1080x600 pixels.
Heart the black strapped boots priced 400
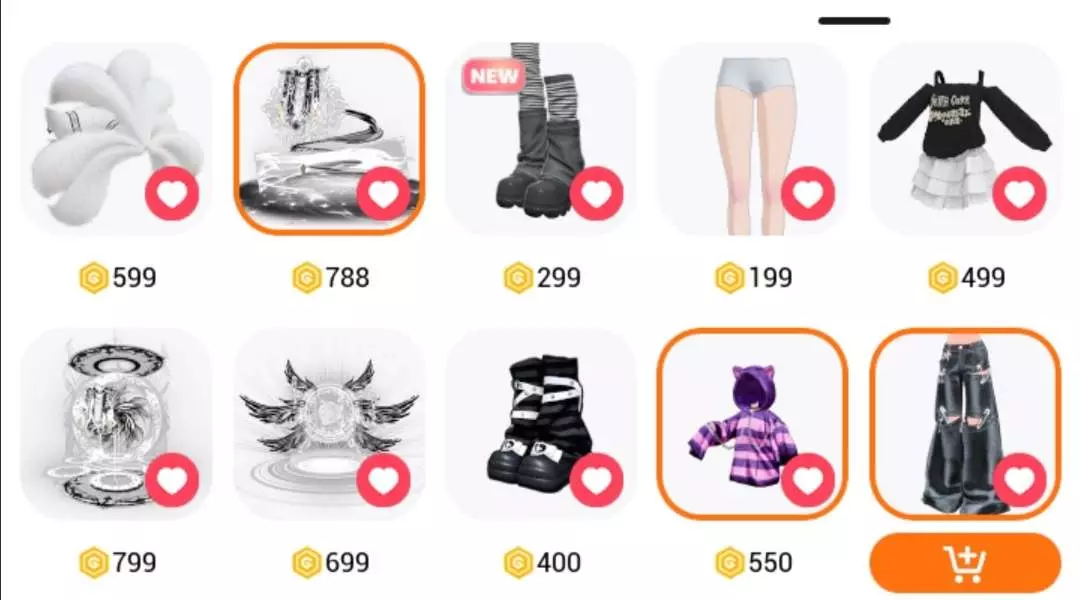(x=596, y=480)
